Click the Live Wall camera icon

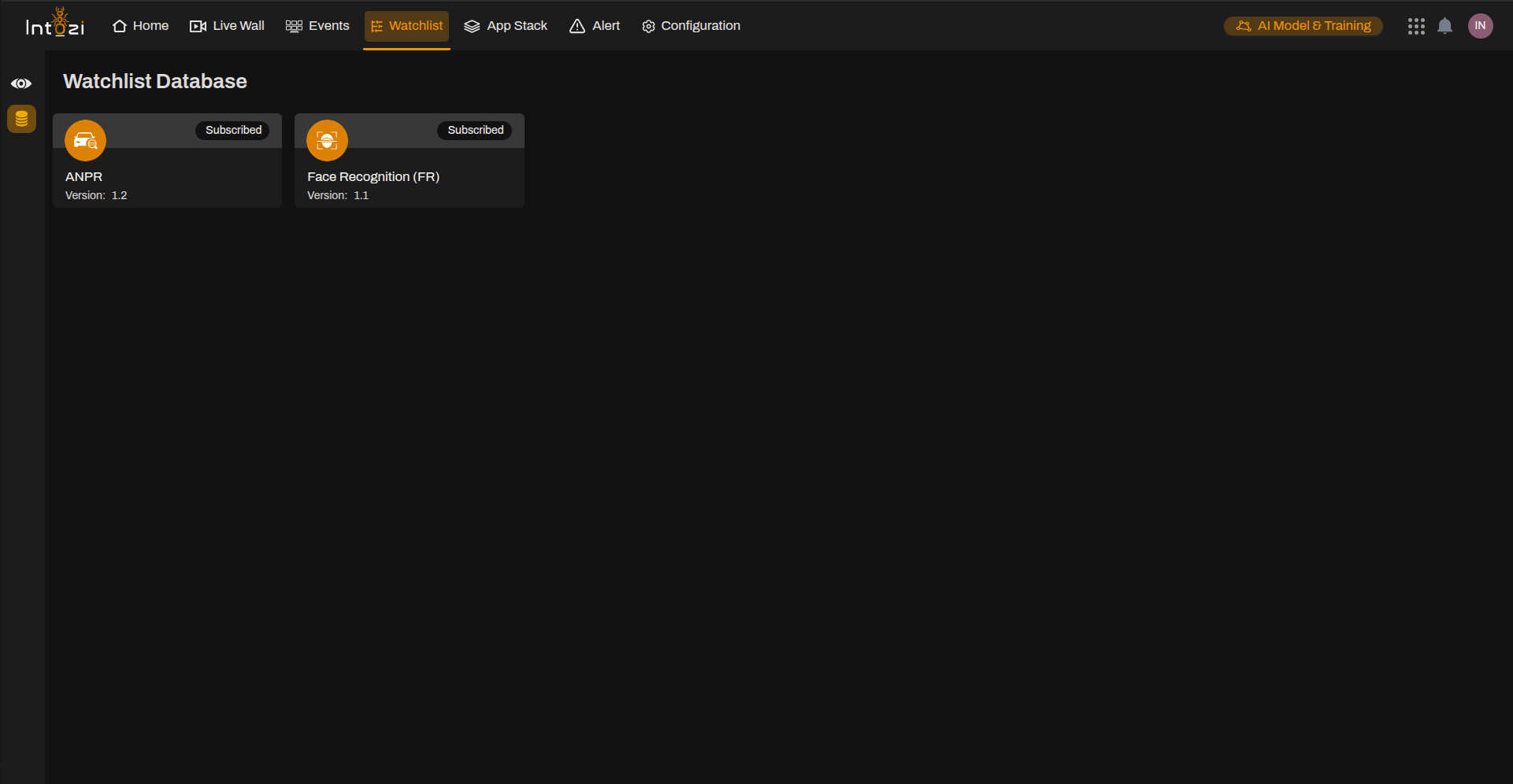[x=197, y=25]
